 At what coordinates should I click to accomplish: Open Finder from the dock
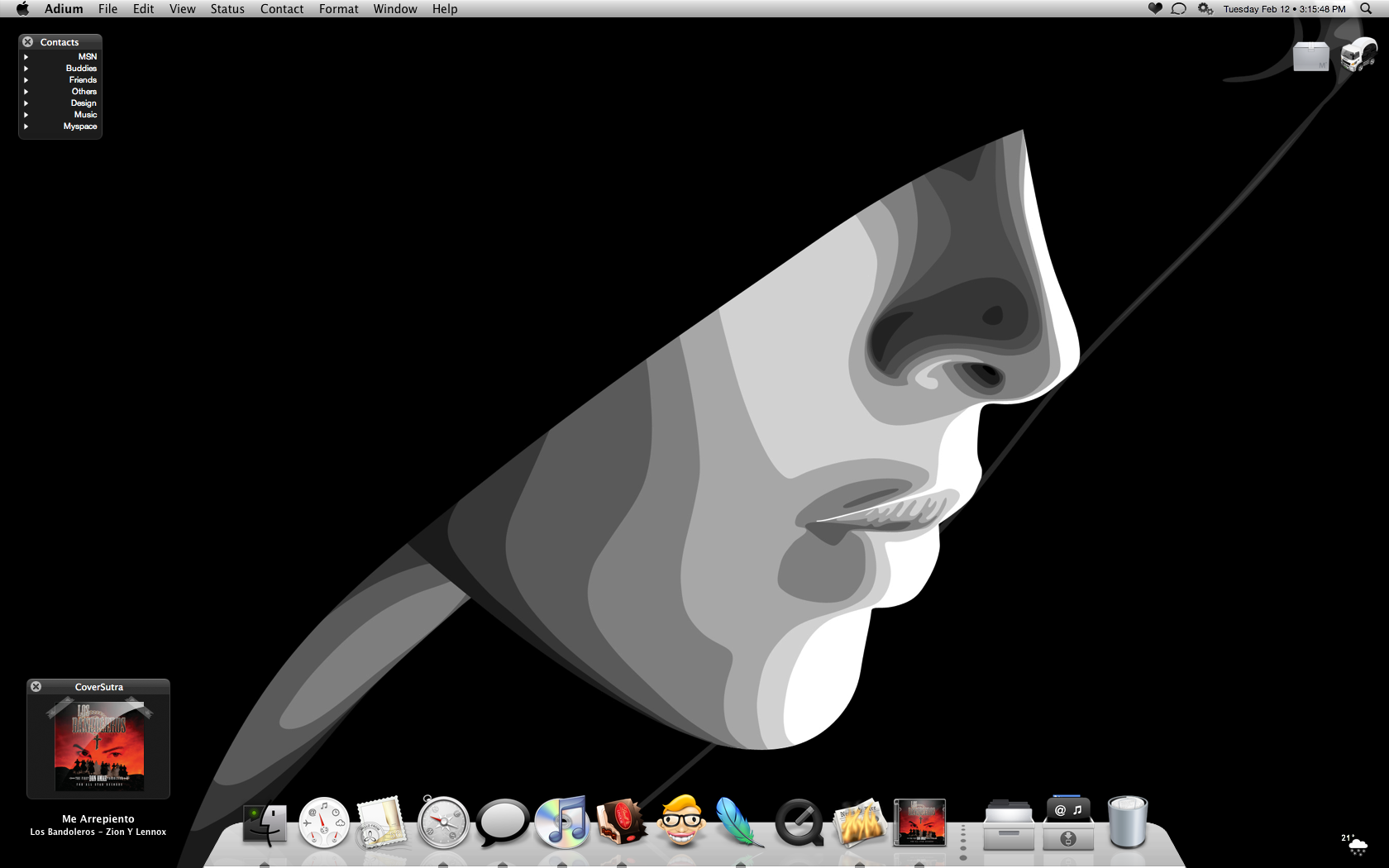point(265,824)
